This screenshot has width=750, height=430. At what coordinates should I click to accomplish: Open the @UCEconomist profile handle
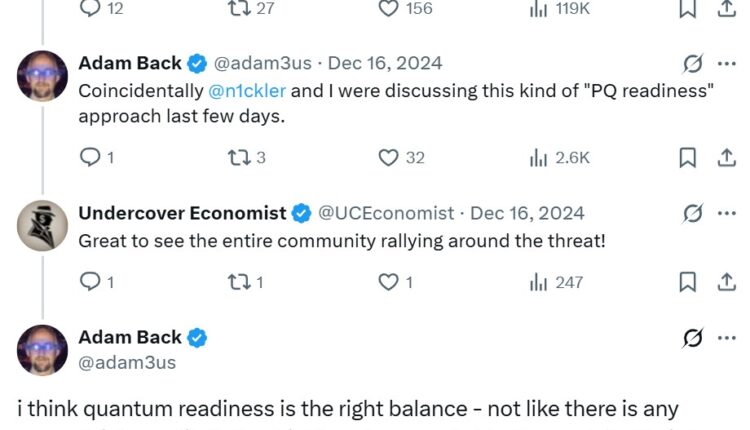click(x=386, y=213)
